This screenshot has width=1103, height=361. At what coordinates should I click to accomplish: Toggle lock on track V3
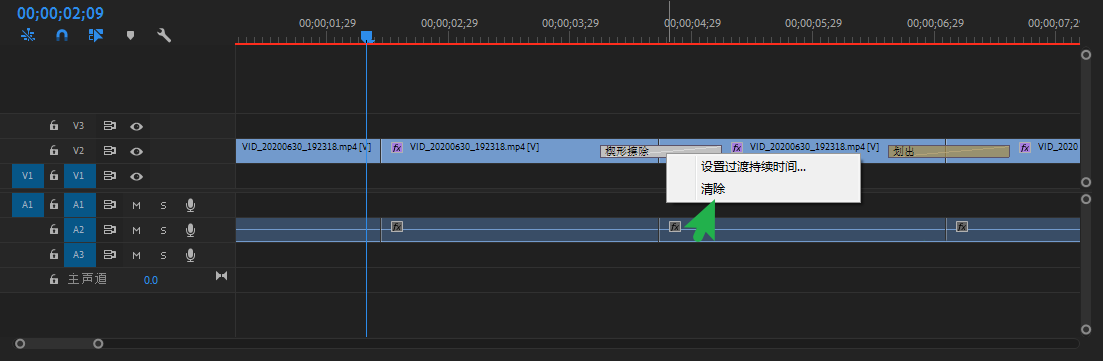53,126
